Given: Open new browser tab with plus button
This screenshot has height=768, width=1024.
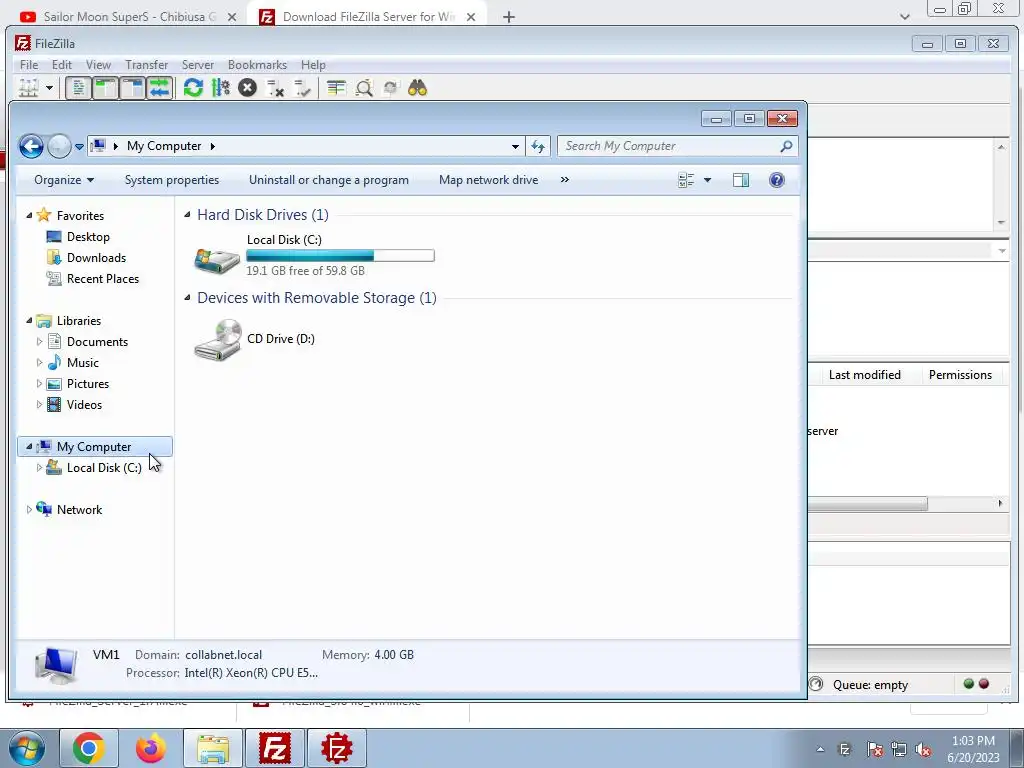Looking at the screenshot, I should (x=509, y=17).
